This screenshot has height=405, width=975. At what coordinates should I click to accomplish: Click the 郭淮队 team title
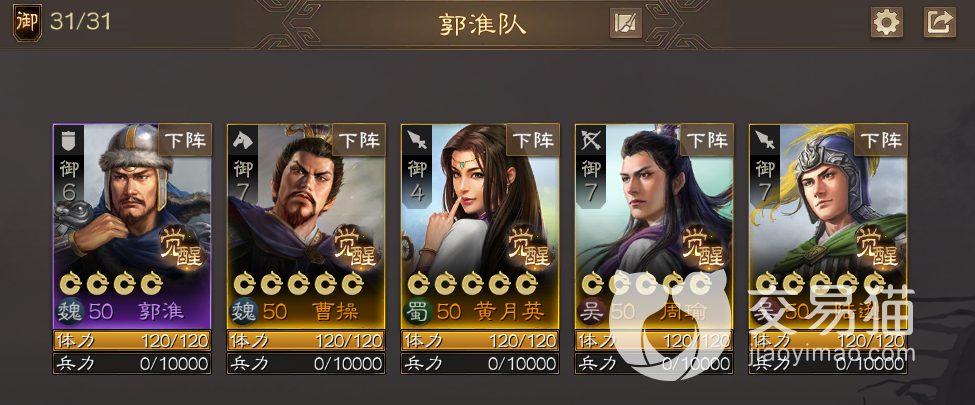483,24
